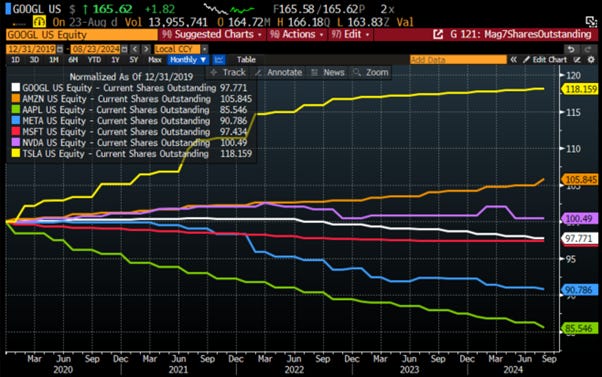Click the orange 105.845 AMZN axis label
The height and width of the screenshot is (377, 602).
(x=581, y=179)
